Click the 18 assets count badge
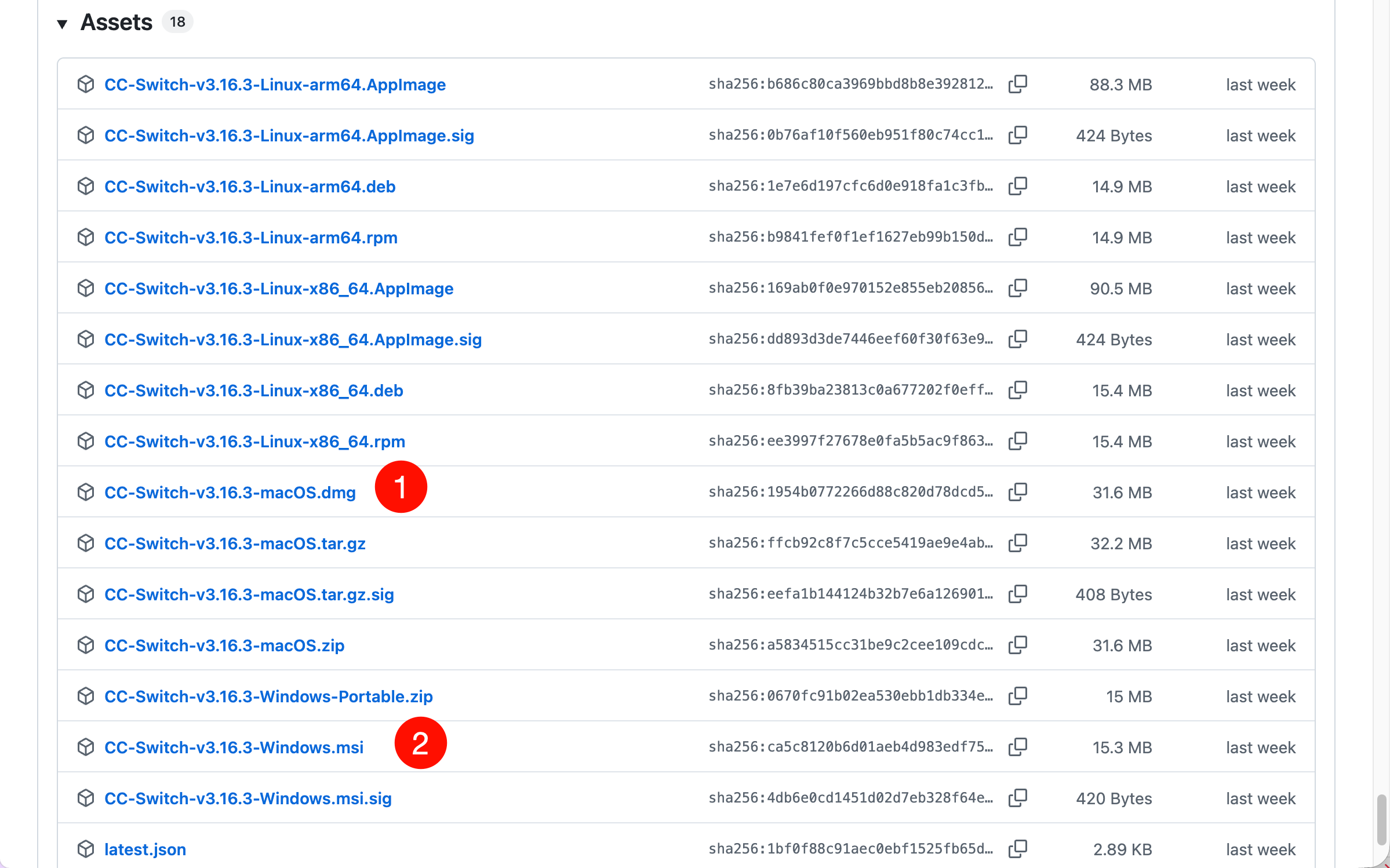Screen dimensions: 1390x868 pos(177,22)
